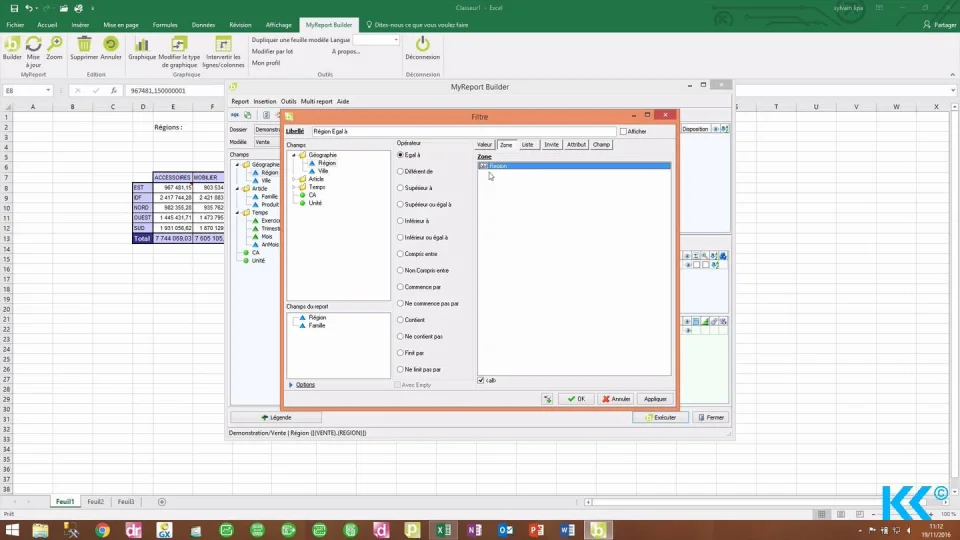Click the Exécuter button
The image size is (960, 540).
tap(660, 418)
